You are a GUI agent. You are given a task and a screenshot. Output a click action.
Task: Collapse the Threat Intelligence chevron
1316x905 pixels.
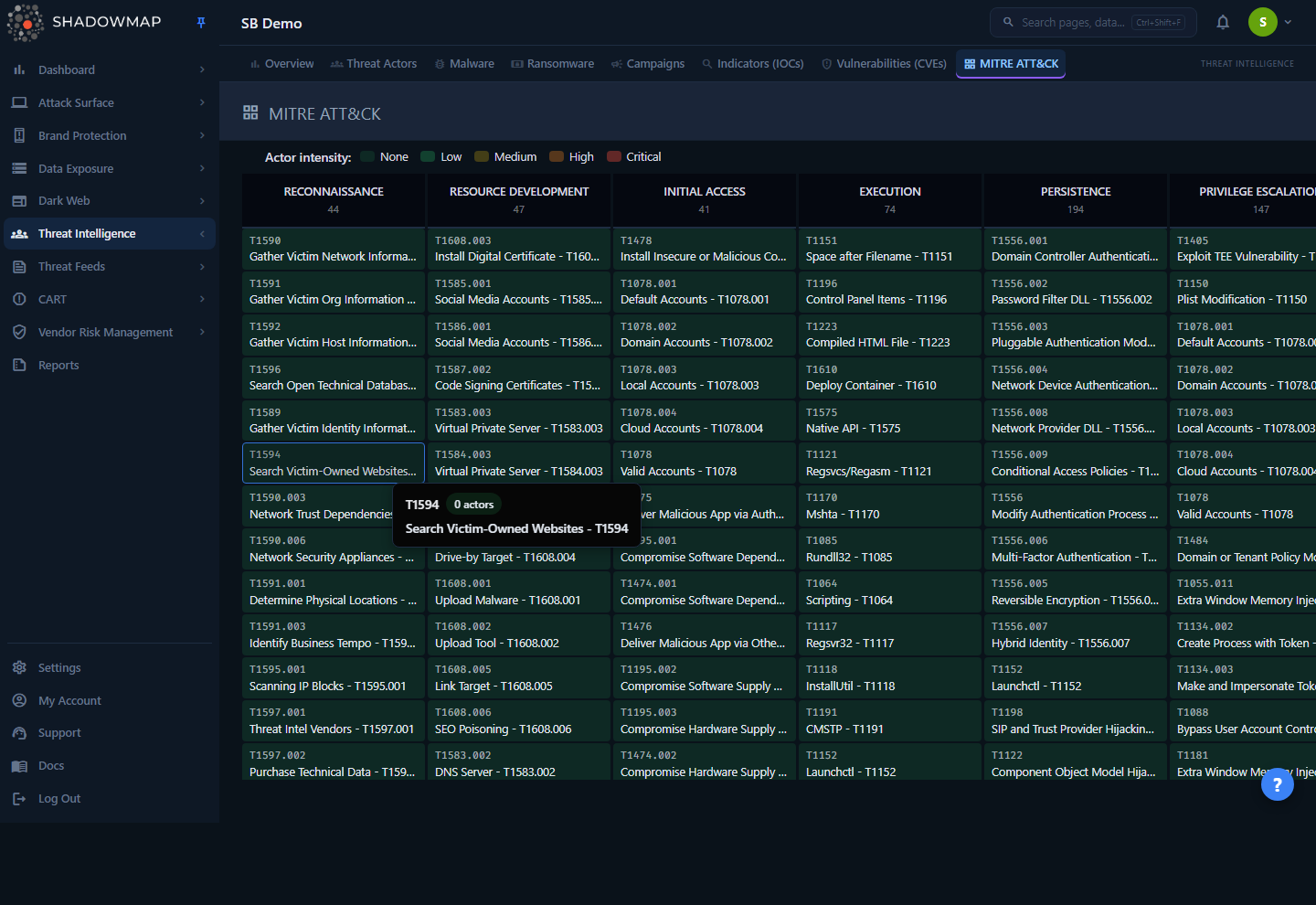point(202,234)
